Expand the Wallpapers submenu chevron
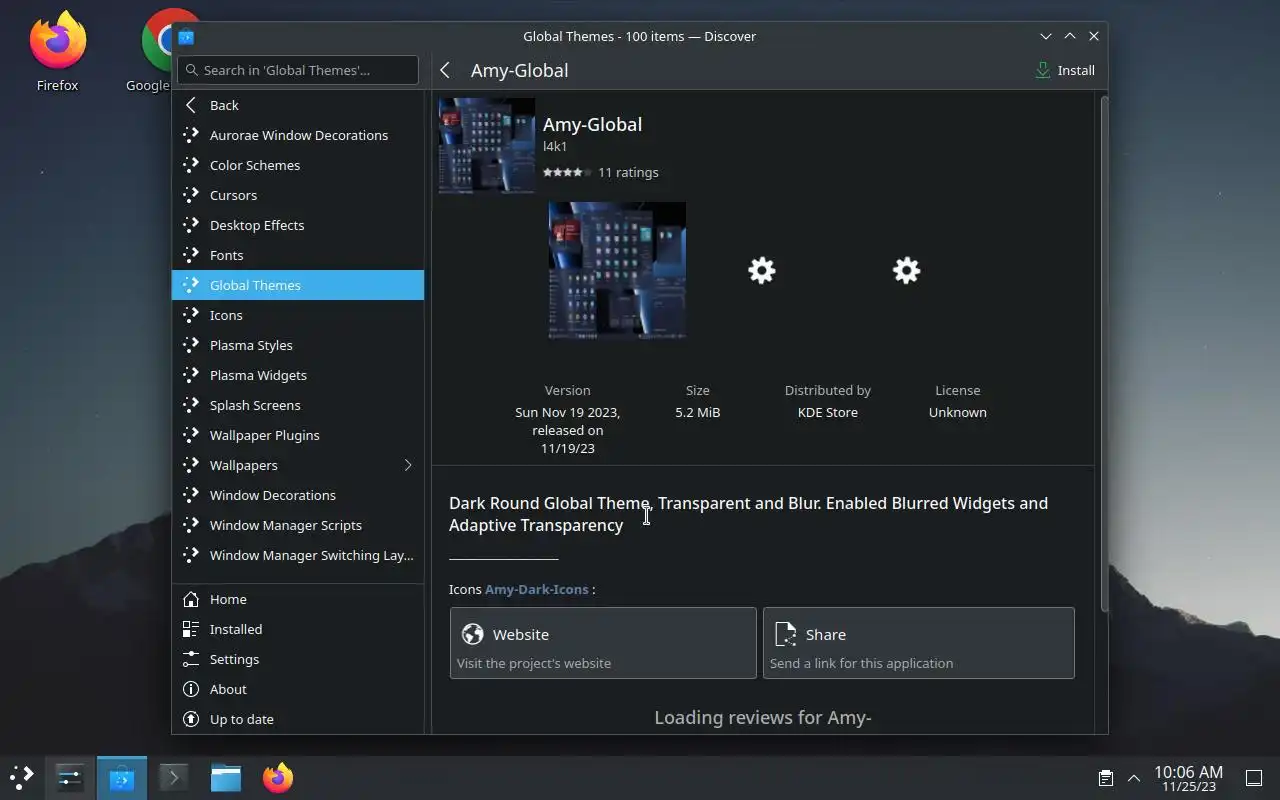The width and height of the screenshot is (1280, 800). coord(408,465)
